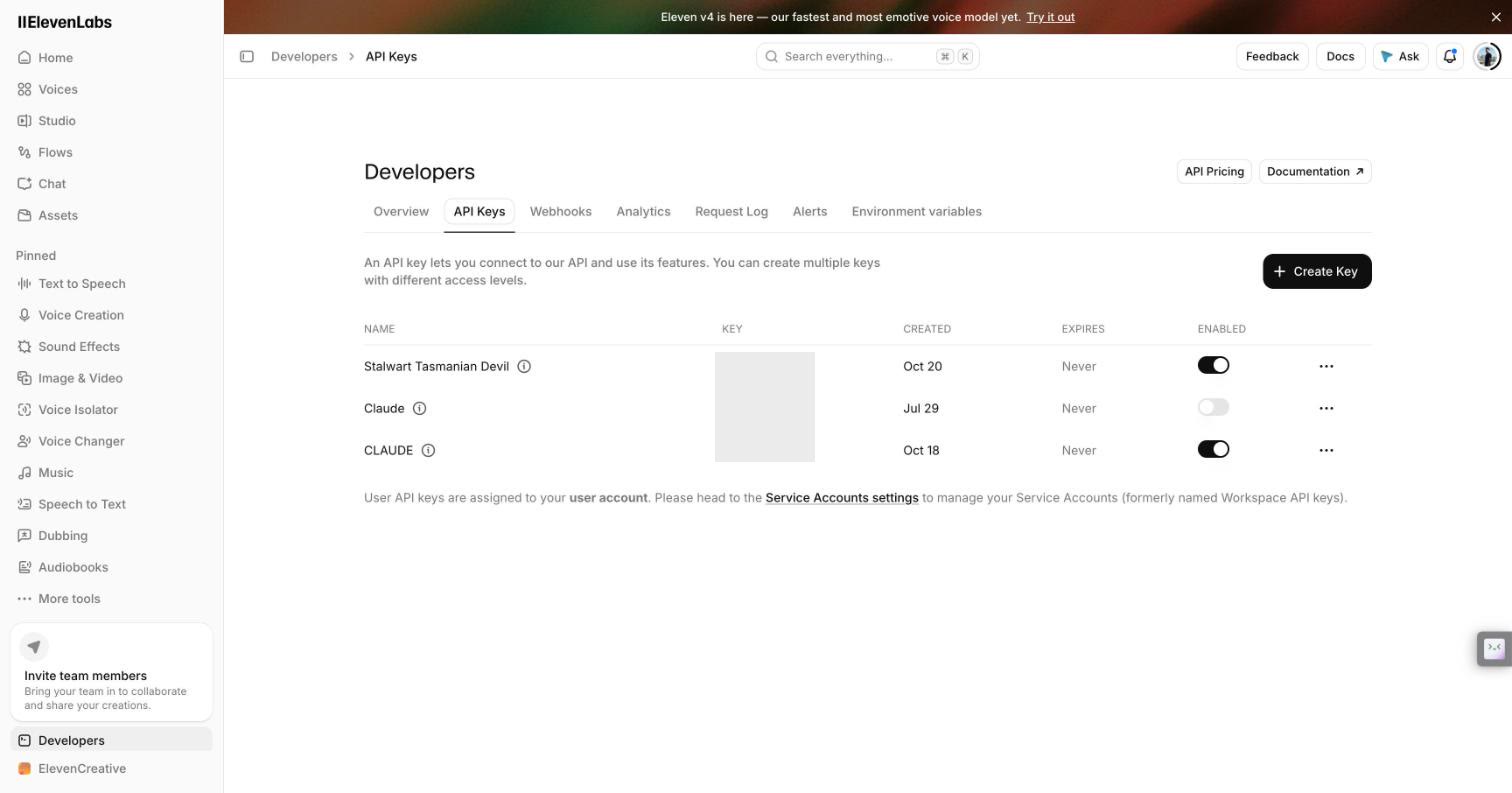1512x793 pixels.
Task: Follow the Service Accounts settings link
Action: 842,498
